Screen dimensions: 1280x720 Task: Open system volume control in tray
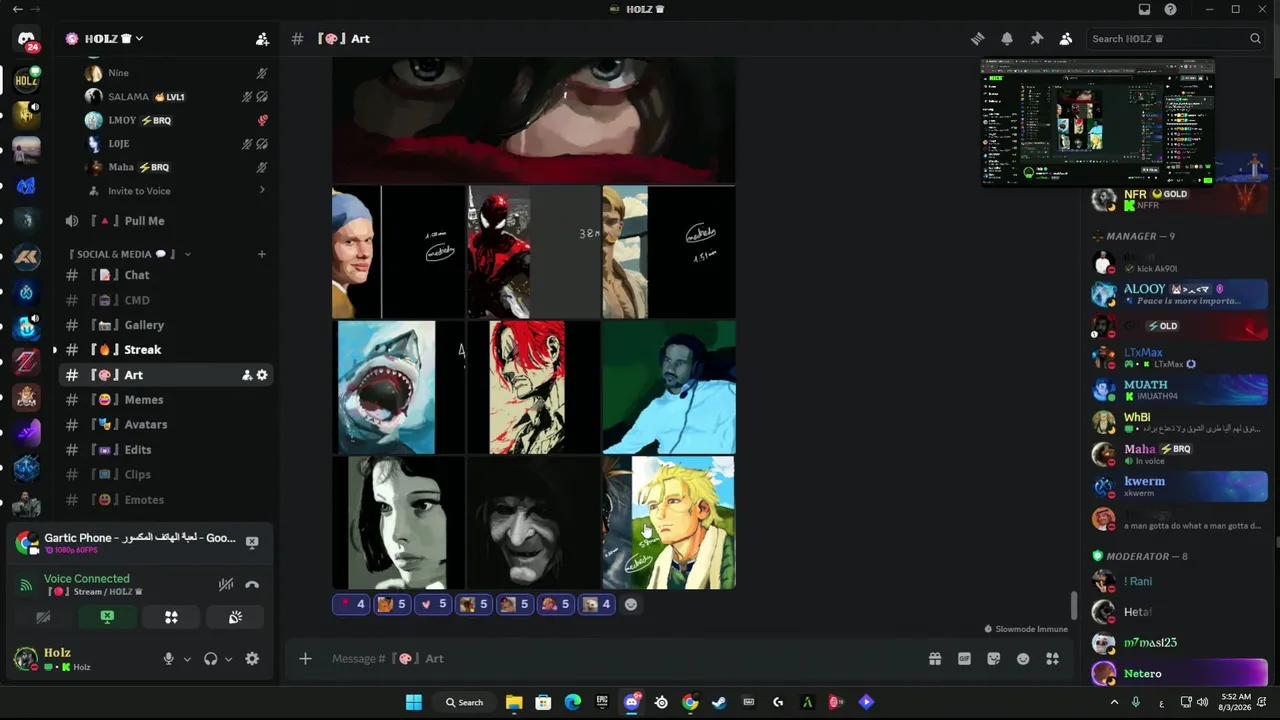coord(1202,702)
